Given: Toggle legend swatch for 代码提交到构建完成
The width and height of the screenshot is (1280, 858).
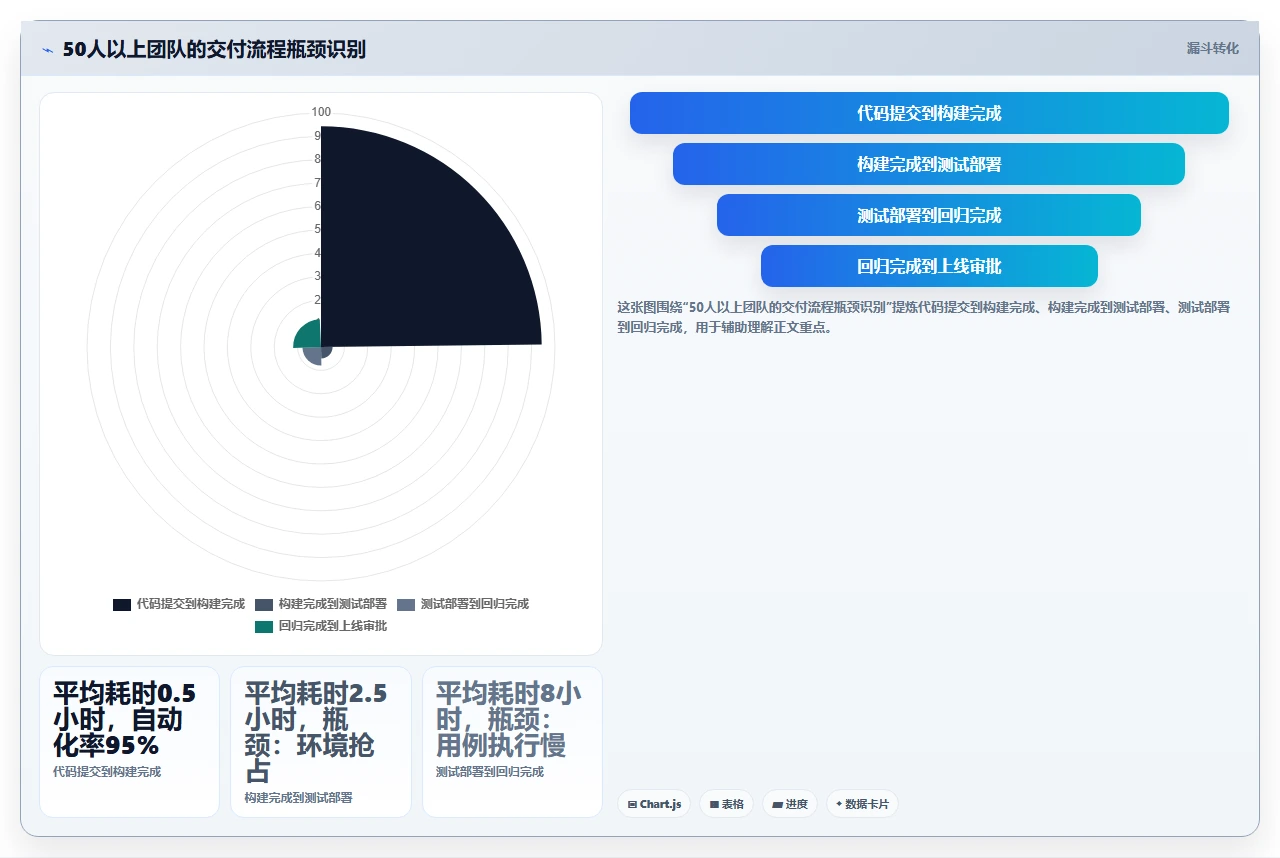Looking at the screenshot, I should [122, 604].
